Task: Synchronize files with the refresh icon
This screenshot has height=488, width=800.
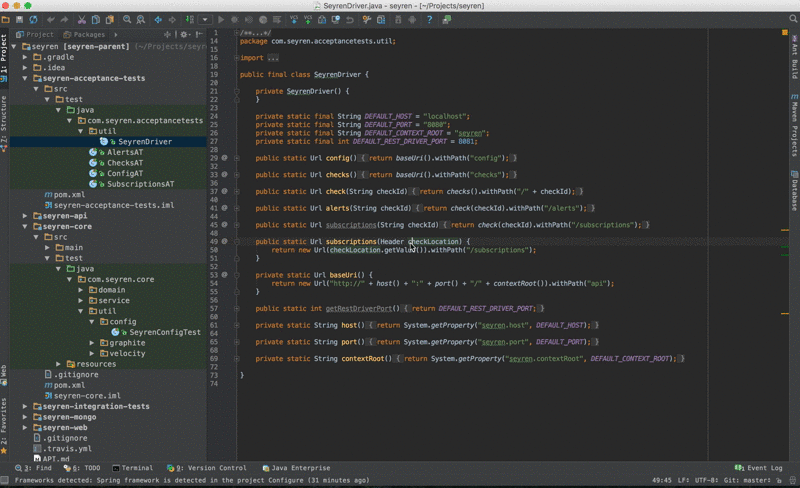Action: 33,19
